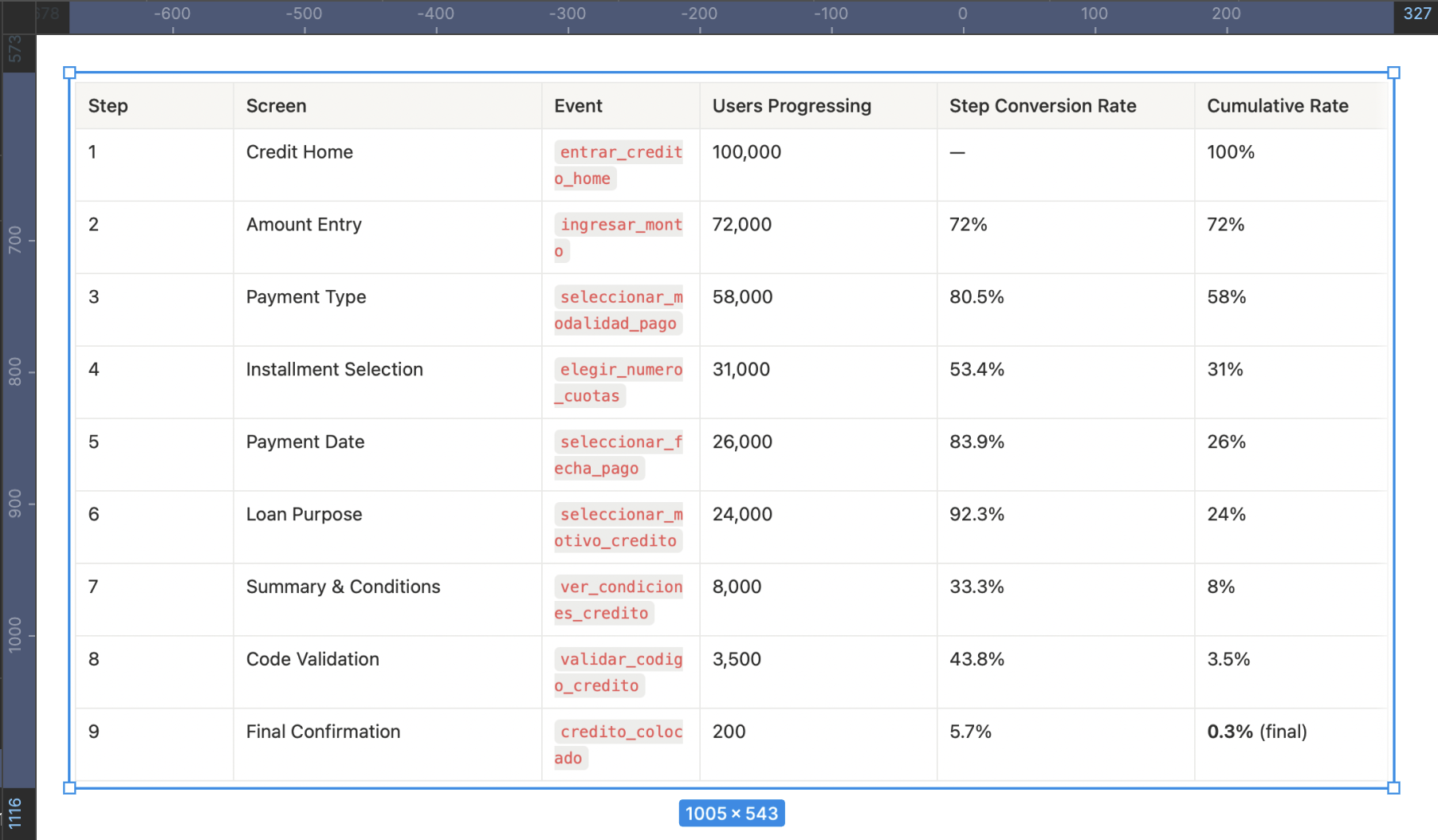Select the credito_colocado event tag
This screenshot has height=840, width=1438.
coord(619,744)
